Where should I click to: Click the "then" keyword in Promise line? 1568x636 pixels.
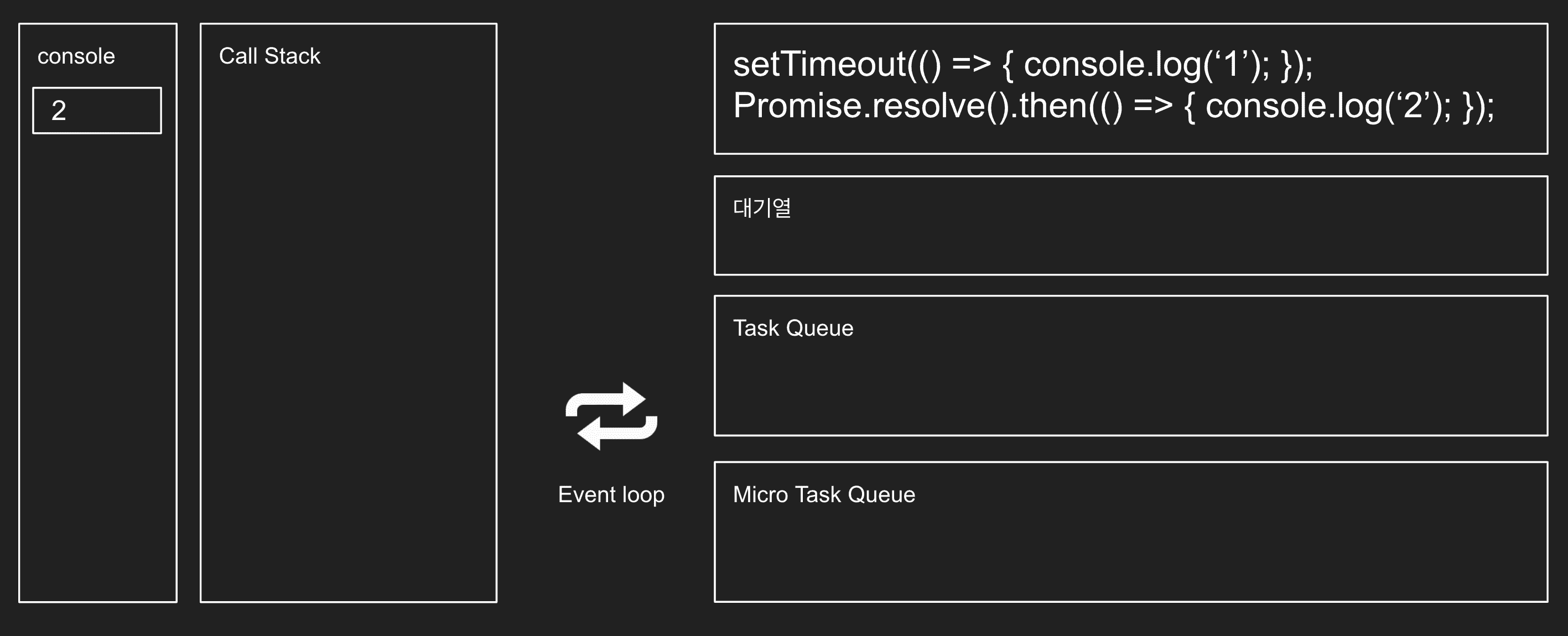[x=1053, y=106]
